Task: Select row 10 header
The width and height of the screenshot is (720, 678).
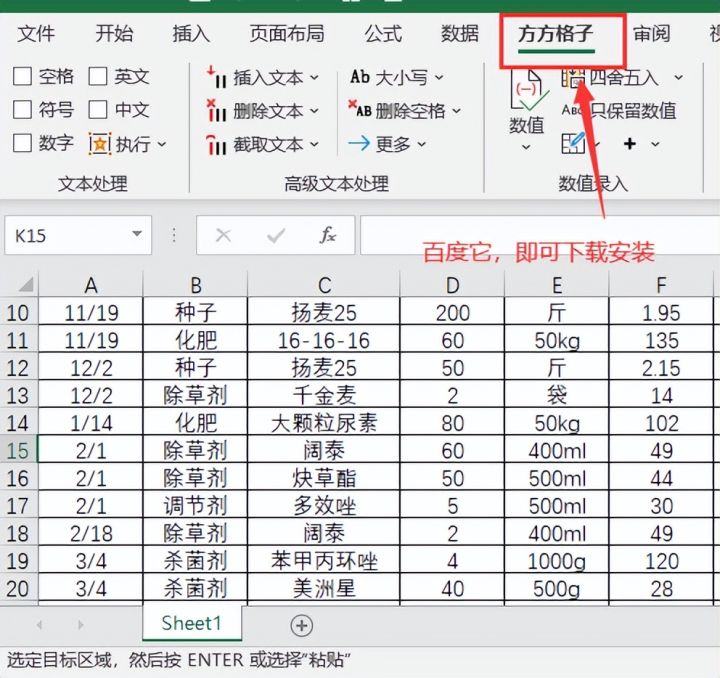Action: click(18, 313)
